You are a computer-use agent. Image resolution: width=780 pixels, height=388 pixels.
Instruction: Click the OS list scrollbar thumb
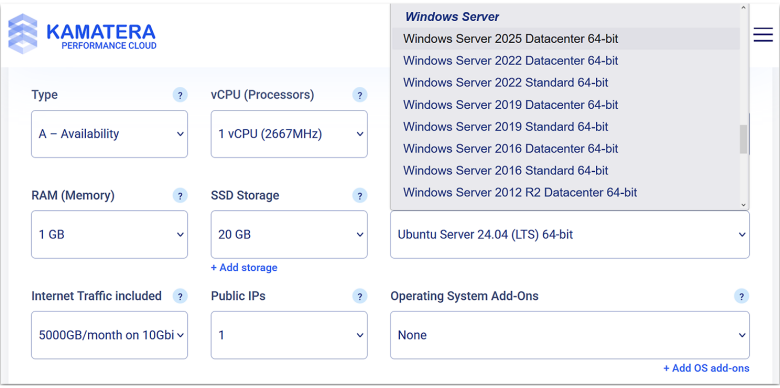744,139
